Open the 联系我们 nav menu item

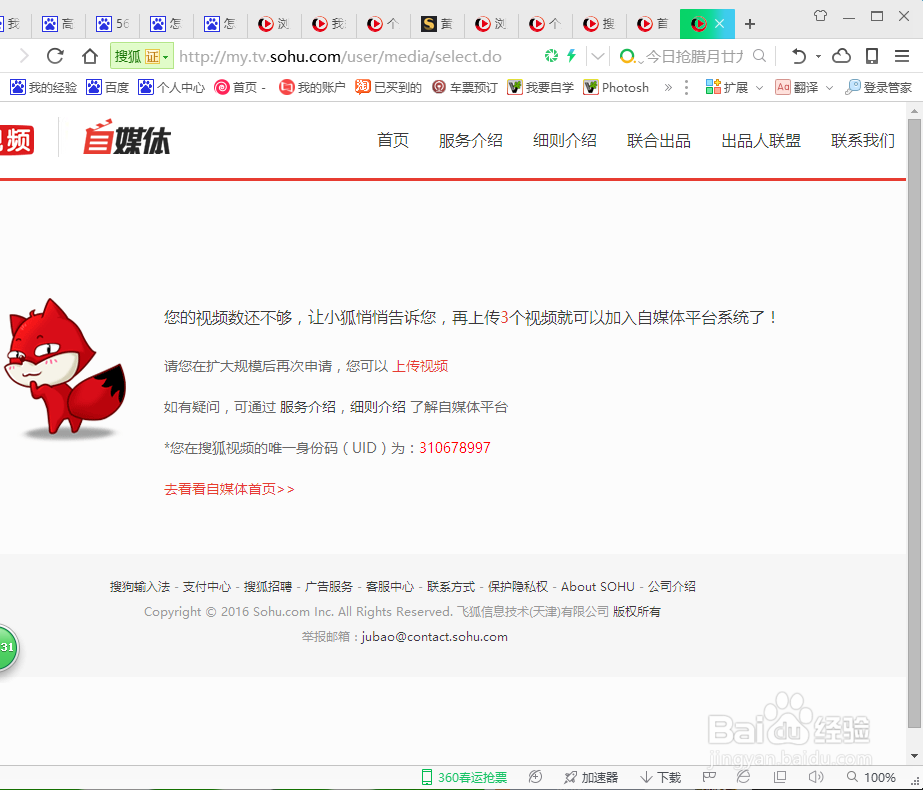pos(863,141)
